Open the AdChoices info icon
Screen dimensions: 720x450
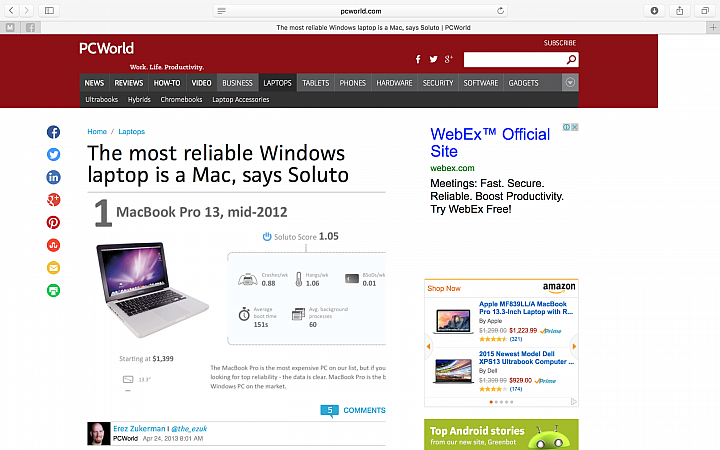point(567,127)
